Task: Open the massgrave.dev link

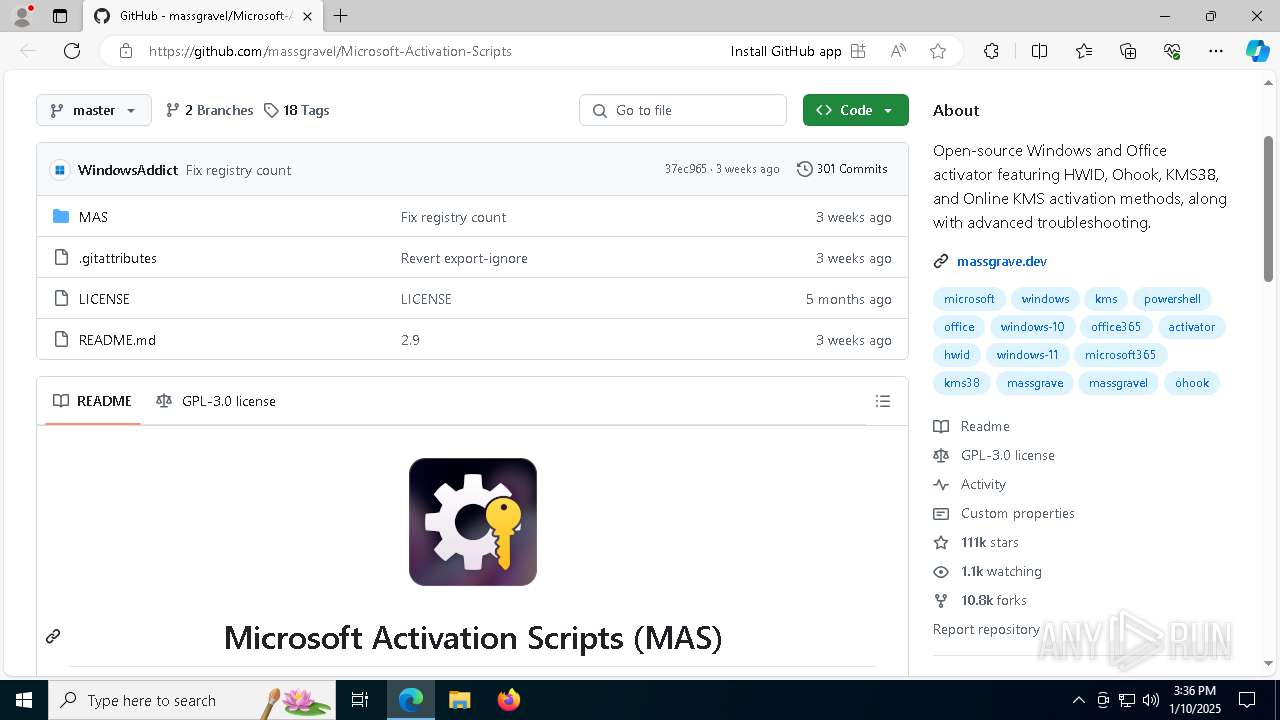Action: tap(1002, 261)
